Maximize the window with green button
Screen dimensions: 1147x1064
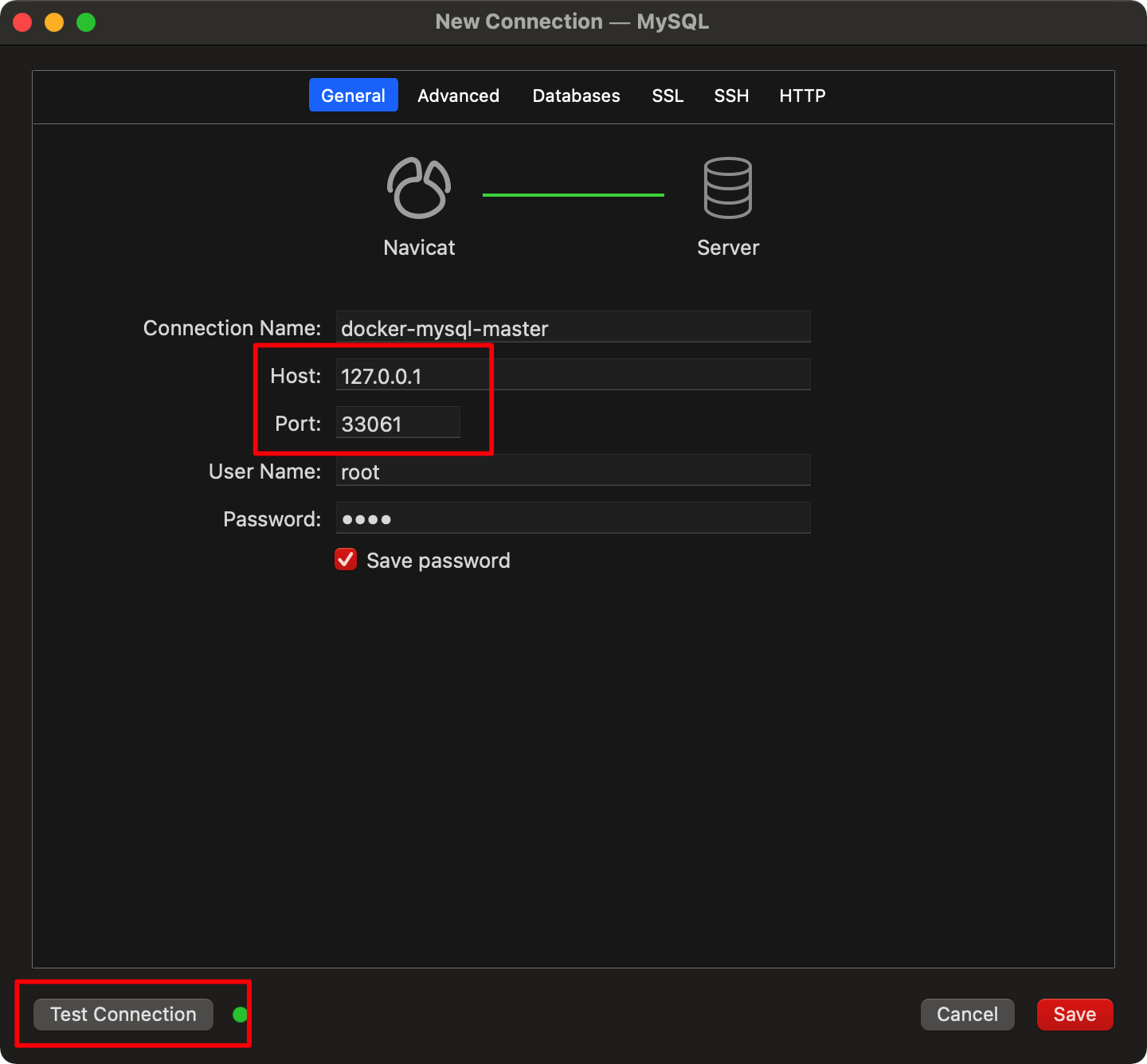(x=86, y=22)
